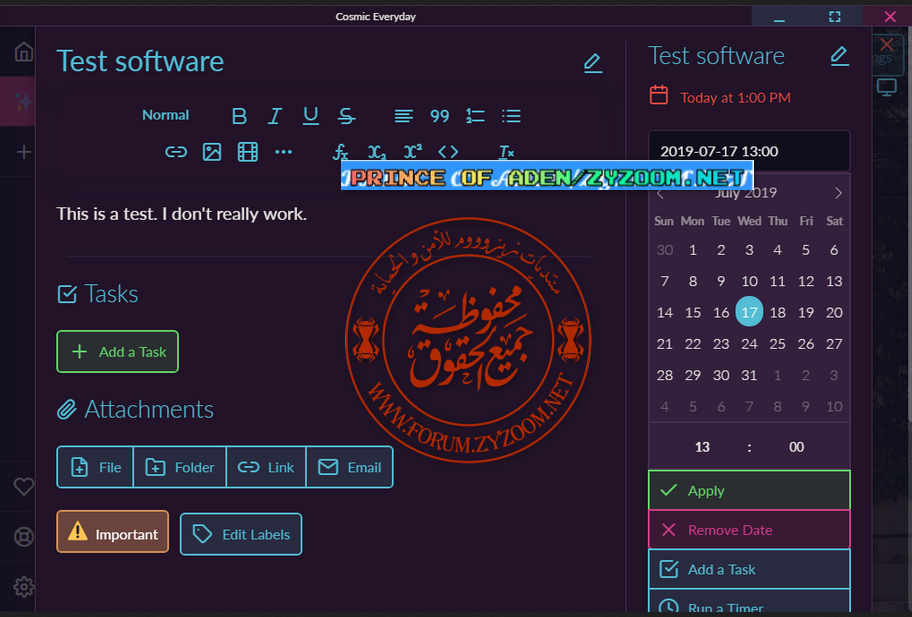Select July 24 in the calendar
This screenshot has height=617, width=912.
(x=749, y=344)
